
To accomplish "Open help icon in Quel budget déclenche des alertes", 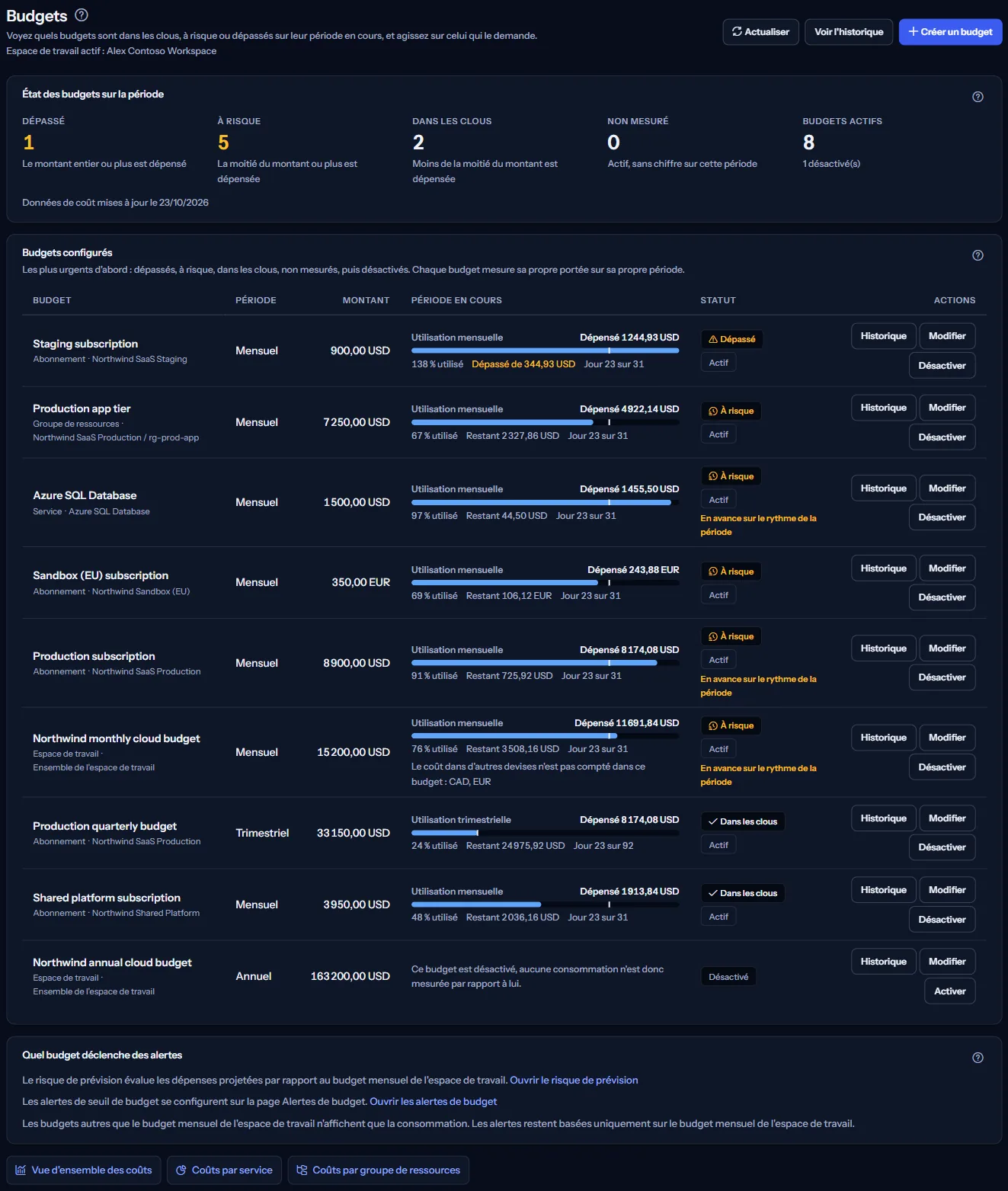I will pyautogui.click(x=978, y=1058).
